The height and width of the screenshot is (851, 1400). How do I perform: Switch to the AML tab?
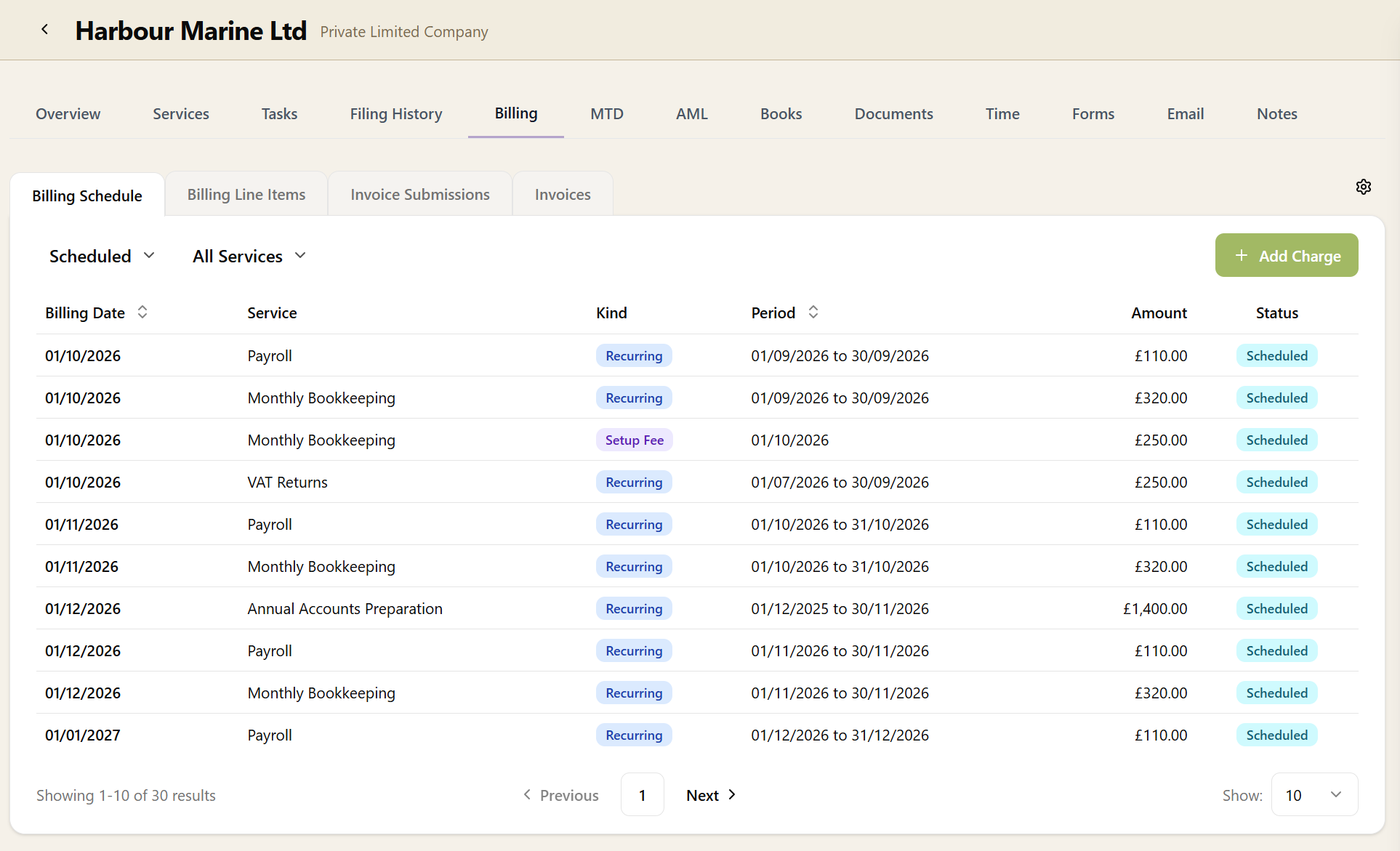[x=692, y=114]
